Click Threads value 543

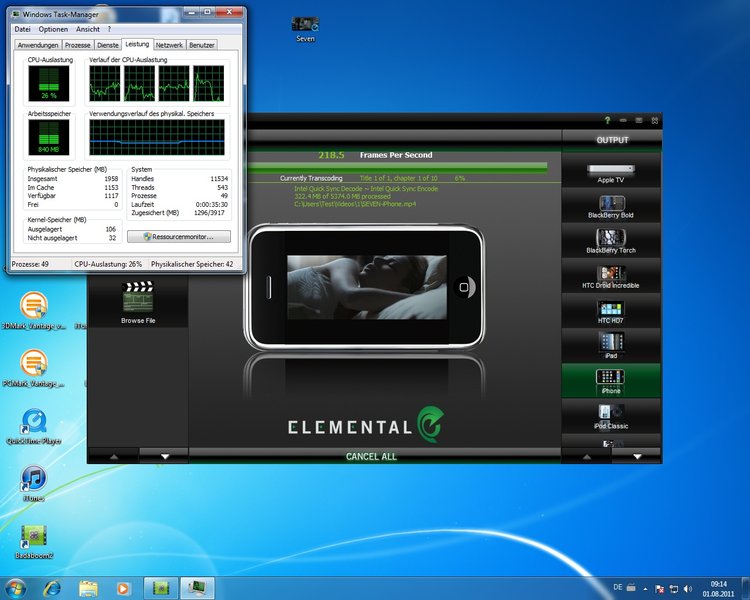[222, 187]
